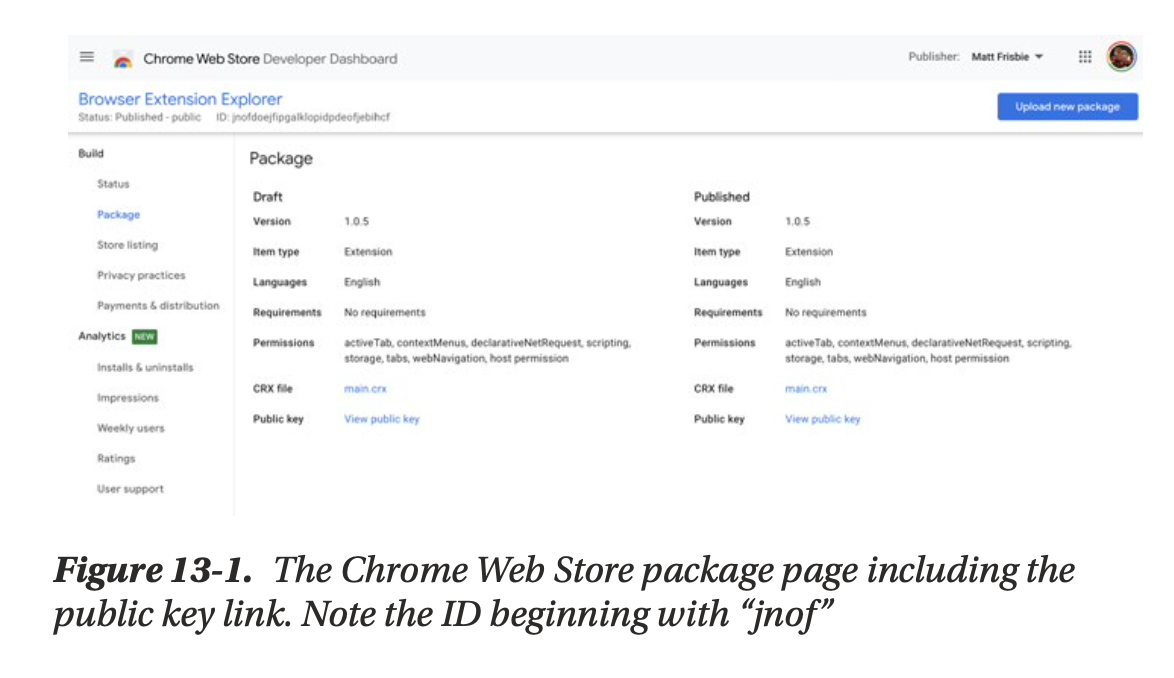
Task: Click Draft View public key link
Action: (x=382, y=419)
